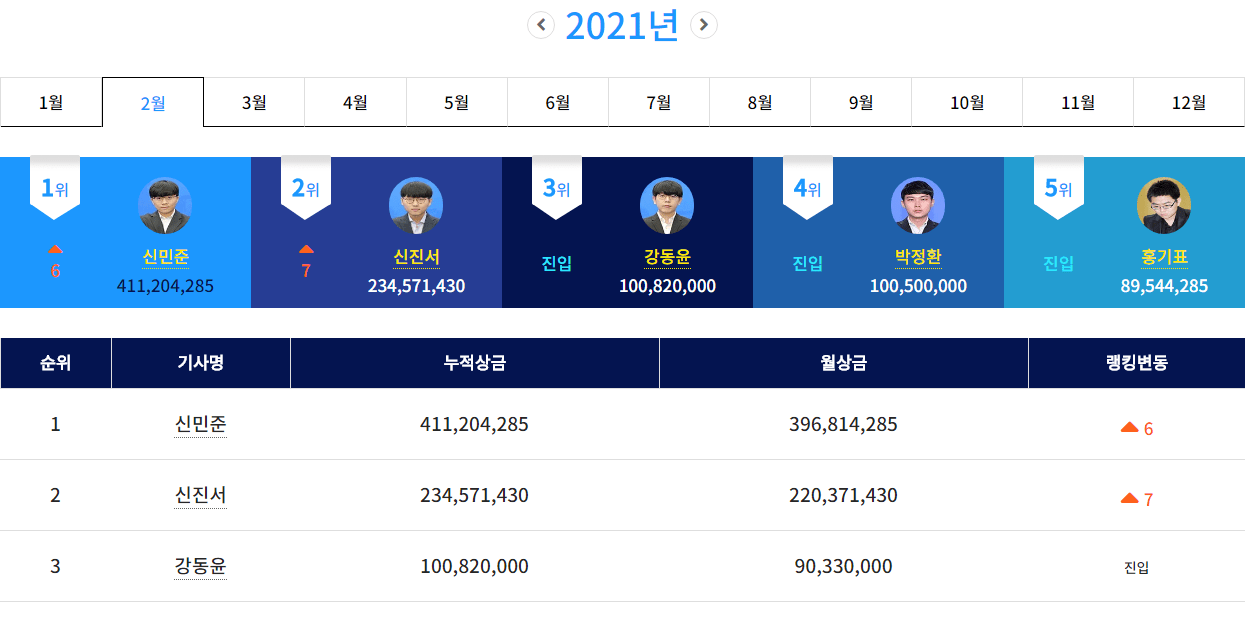1247x623 pixels.
Task: Select the 12월 month tab
Action: pos(1189,102)
